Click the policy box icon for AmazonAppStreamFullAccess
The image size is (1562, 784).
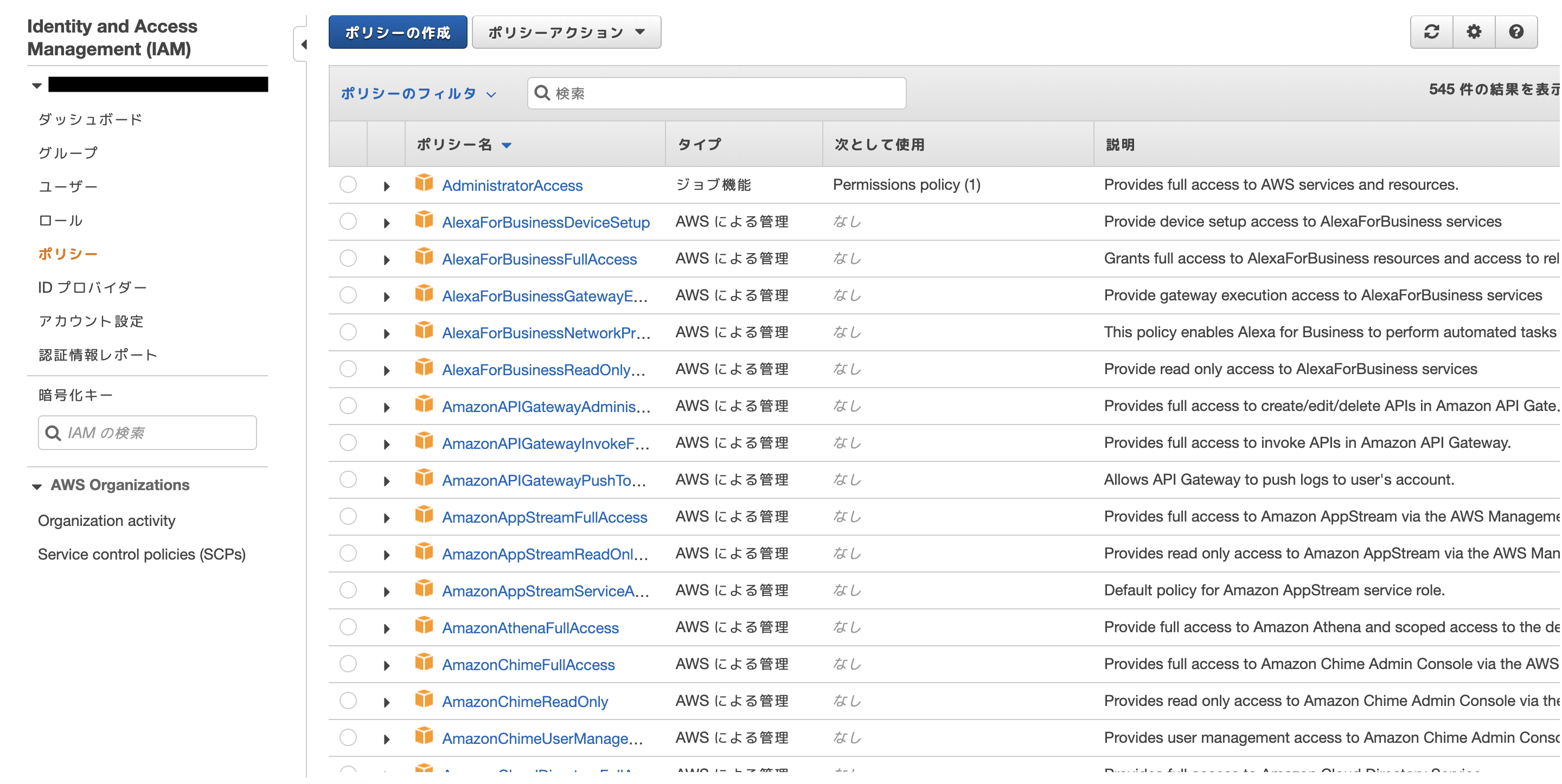click(x=424, y=516)
